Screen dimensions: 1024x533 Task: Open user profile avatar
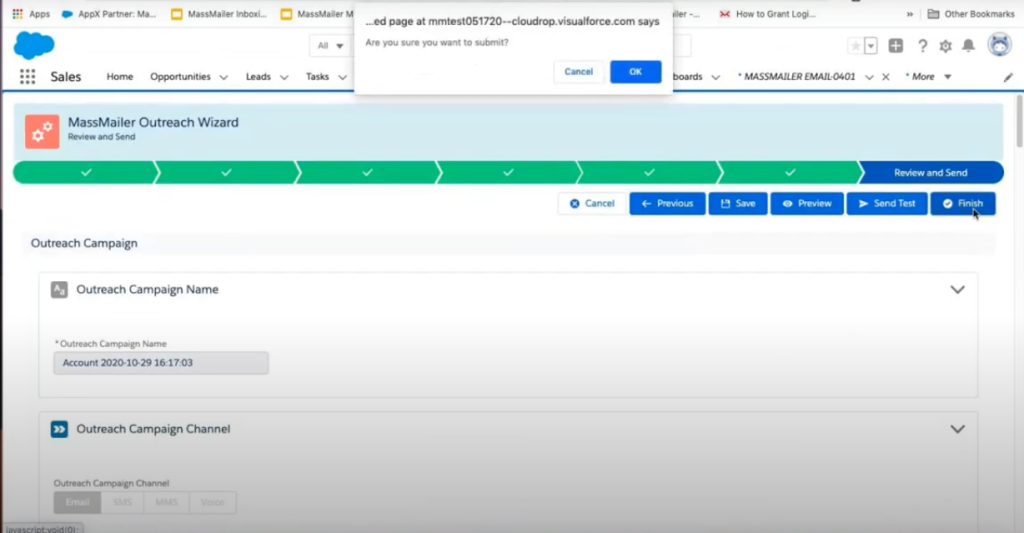point(999,45)
